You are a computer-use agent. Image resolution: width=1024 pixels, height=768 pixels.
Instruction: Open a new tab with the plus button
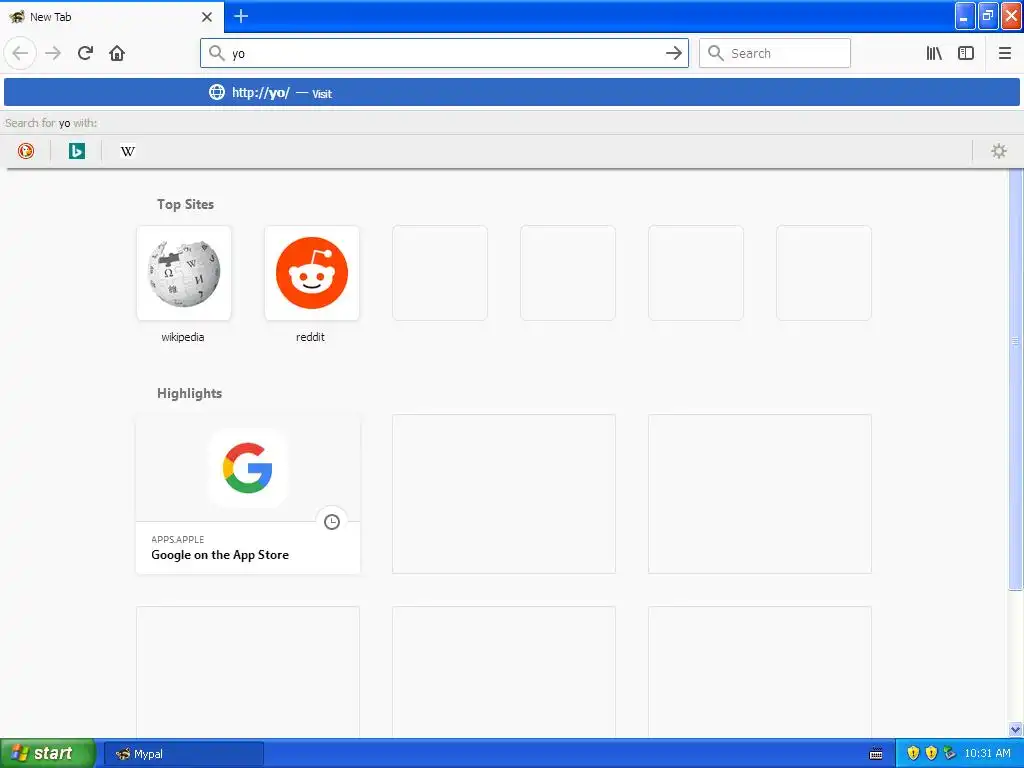[241, 16]
